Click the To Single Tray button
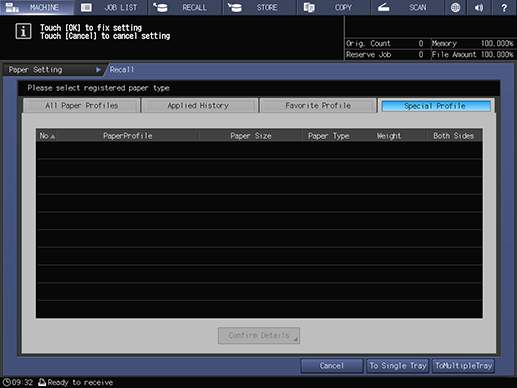517x388 pixels. (398, 366)
